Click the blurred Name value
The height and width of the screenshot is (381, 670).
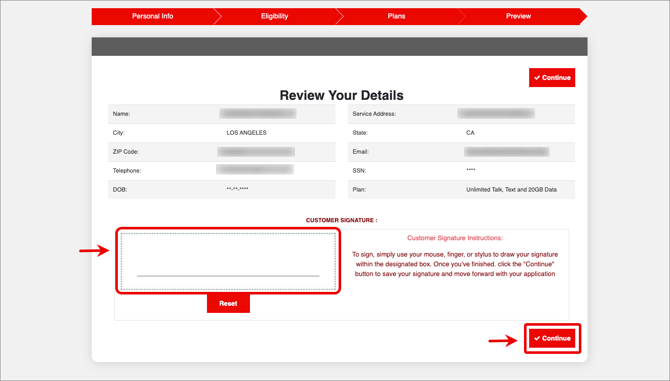pyautogui.click(x=258, y=114)
